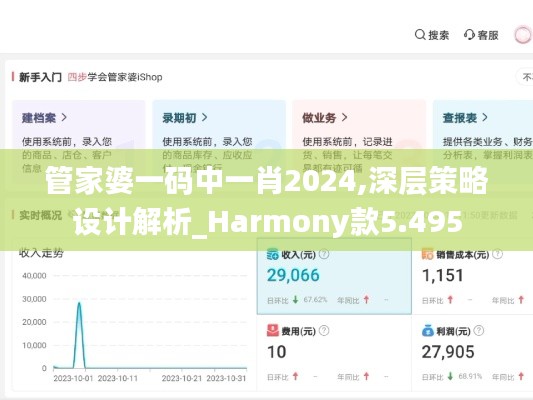Open the 搜索 search label
Screen dimensions: 533x400
click(x=439, y=35)
